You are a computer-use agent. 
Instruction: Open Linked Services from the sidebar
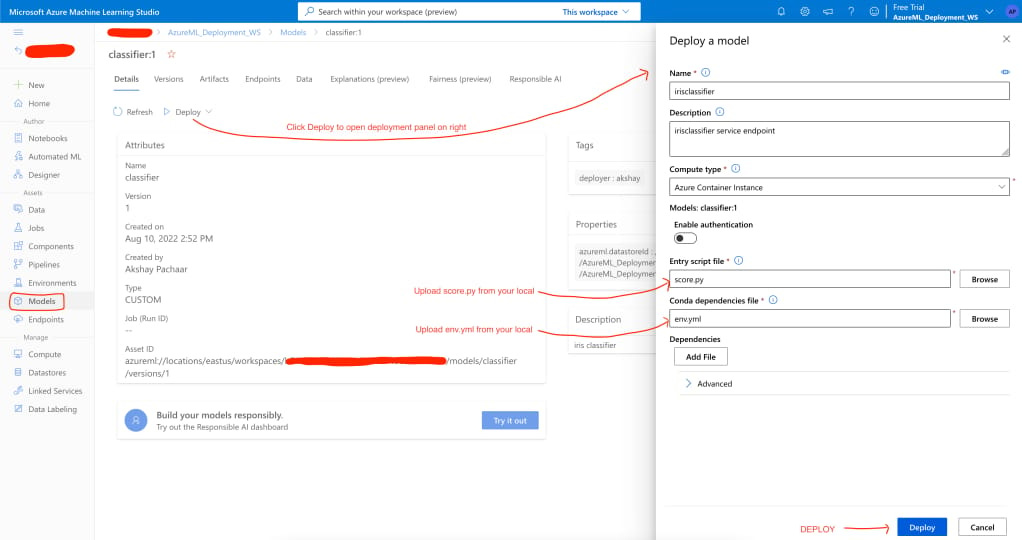click(55, 391)
